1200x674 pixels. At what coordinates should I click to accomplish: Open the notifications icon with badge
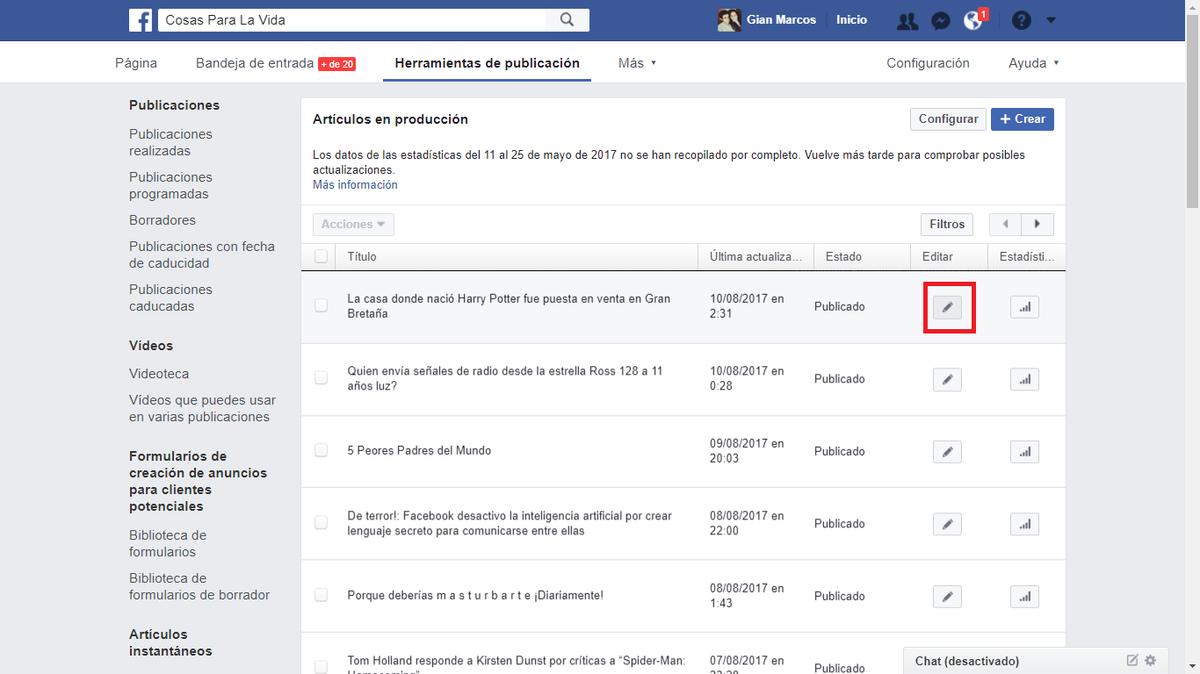[x=972, y=19]
